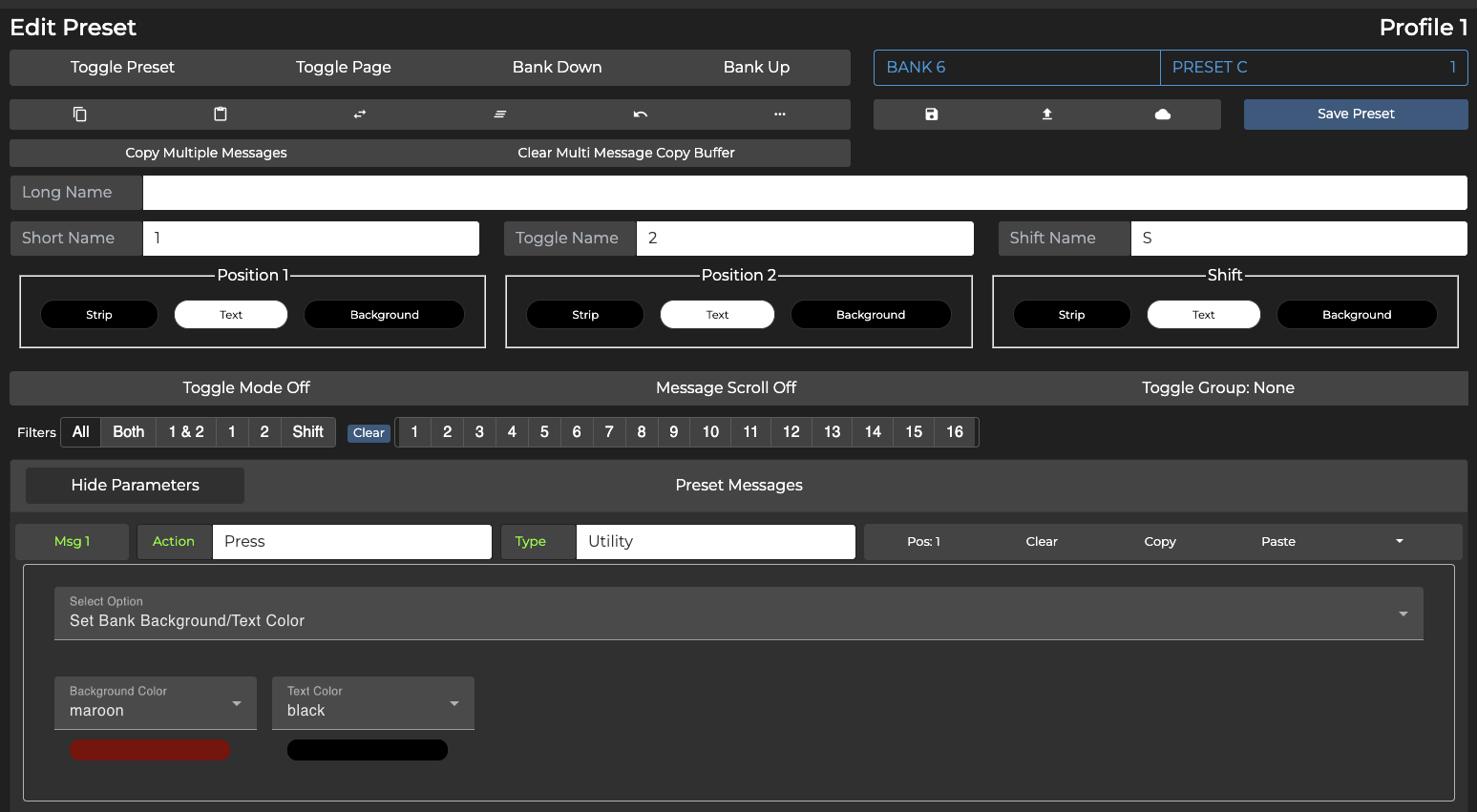This screenshot has width=1477, height=812.
Task: Select the Both filter tab
Action: pos(128,432)
